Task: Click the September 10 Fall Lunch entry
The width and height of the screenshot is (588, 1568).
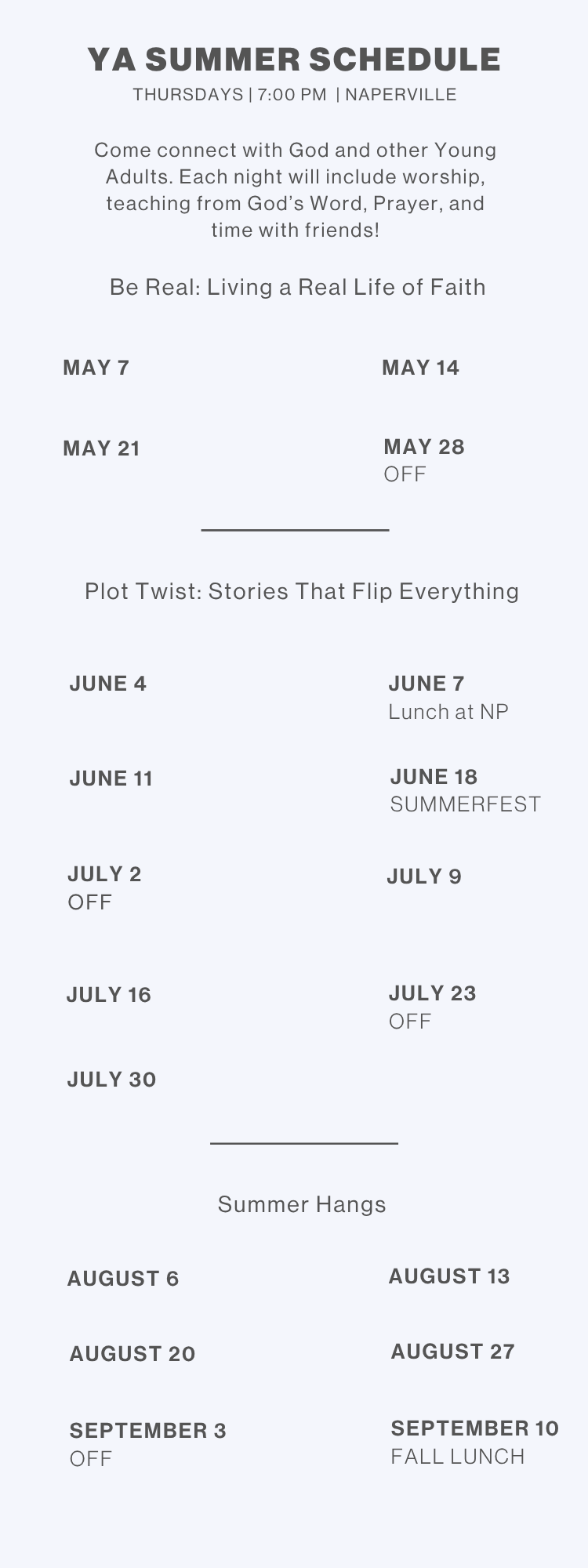Action: tap(475, 1442)
